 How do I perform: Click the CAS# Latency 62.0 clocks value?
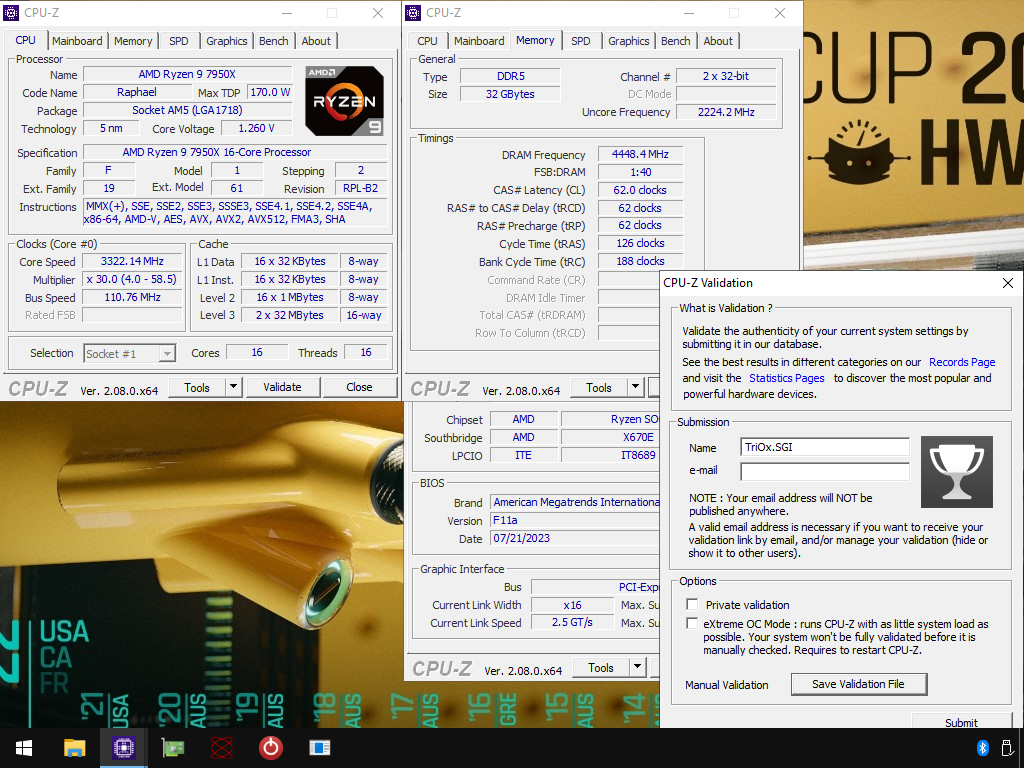640,190
